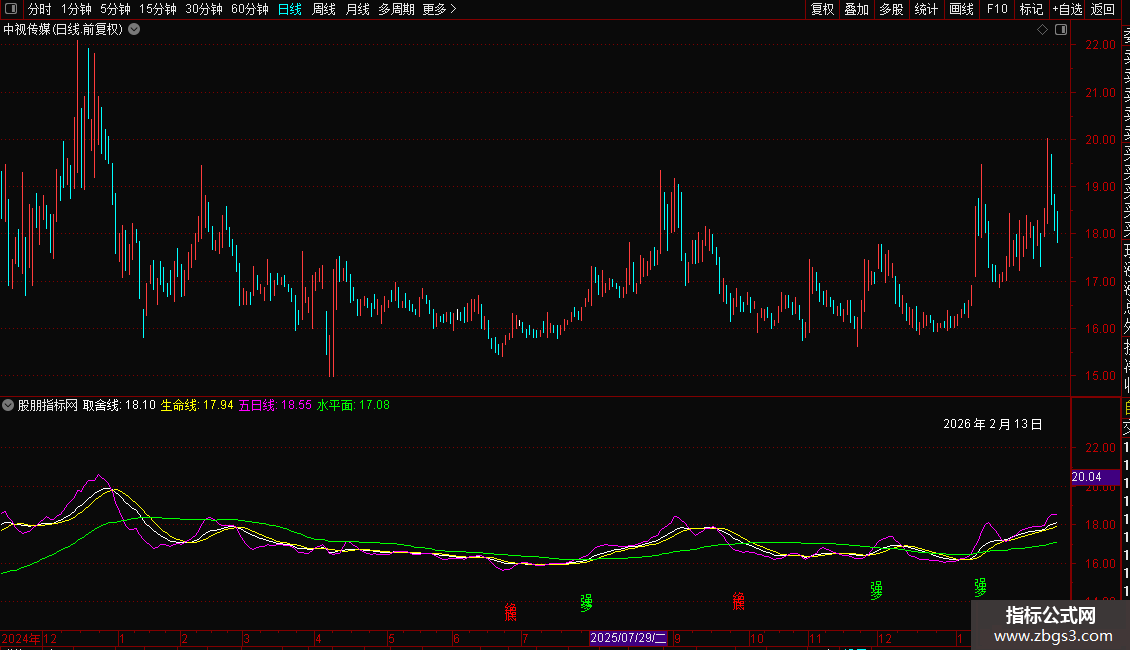1130x650 pixels.
Task: Click the F10 company info button
Action: click(997, 9)
